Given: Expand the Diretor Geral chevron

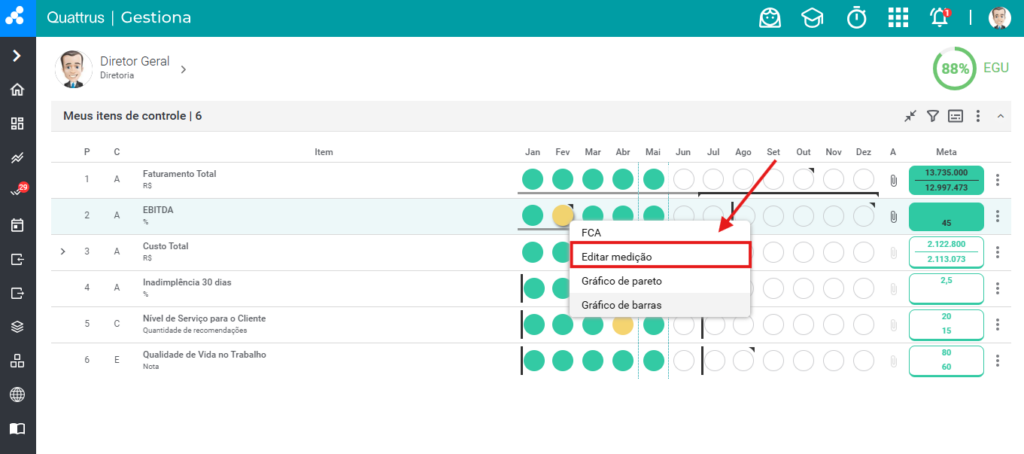Looking at the screenshot, I should coord(184,69).
